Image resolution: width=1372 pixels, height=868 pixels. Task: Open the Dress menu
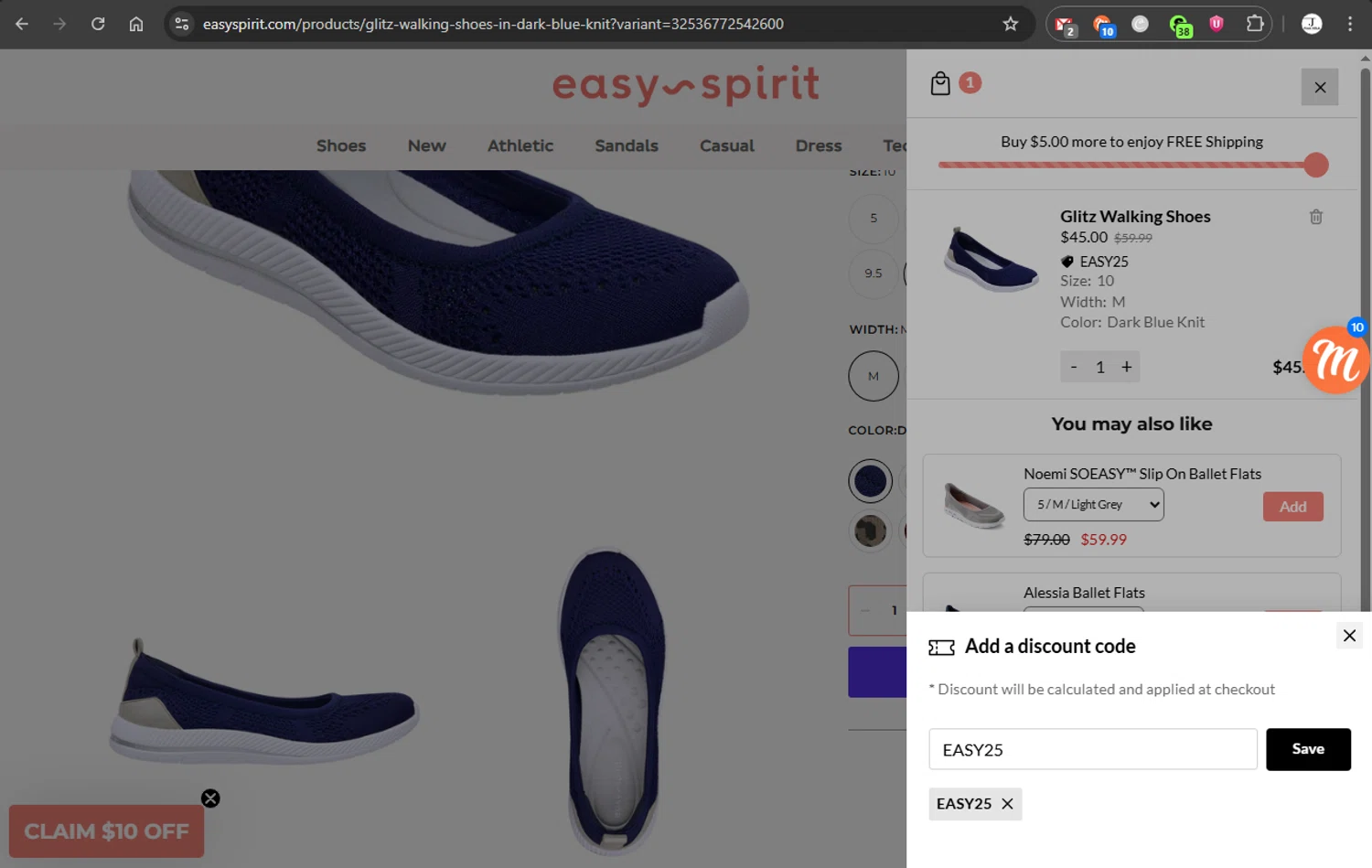(819, 145)
